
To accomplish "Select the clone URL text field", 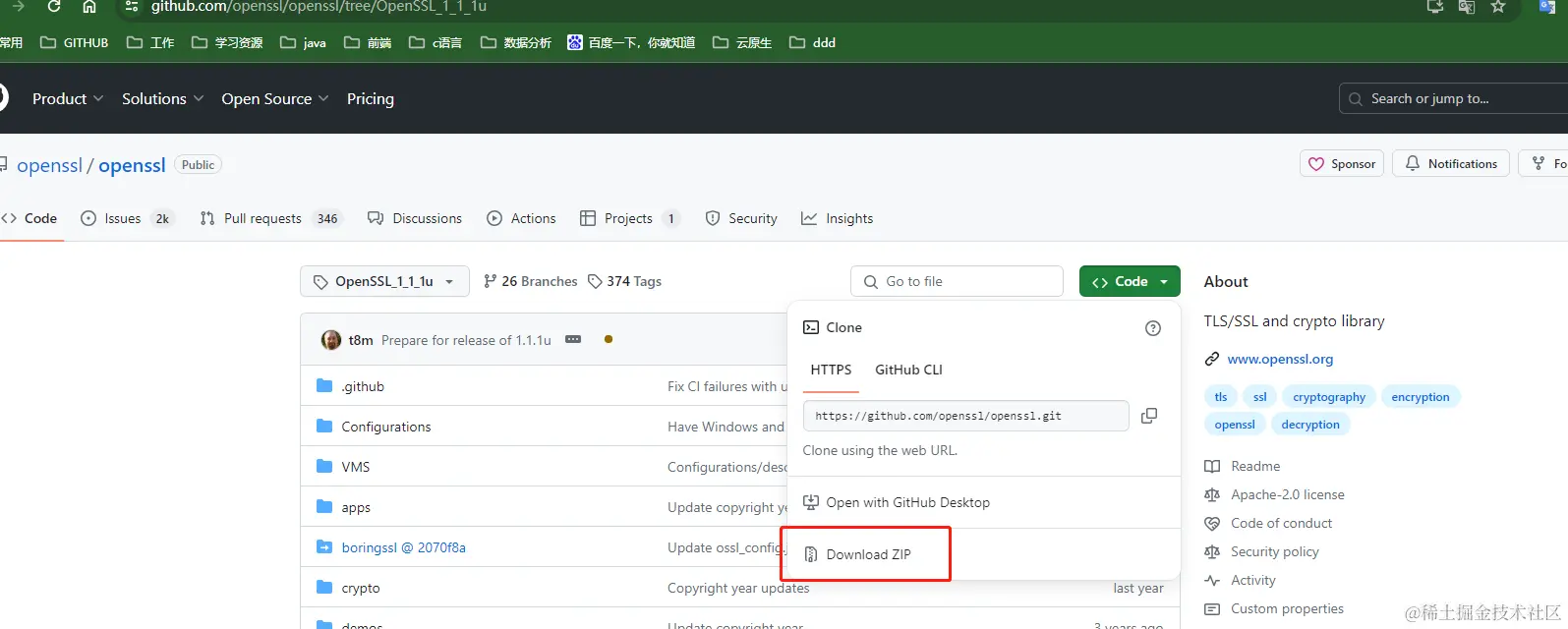I will coord(966,416).
